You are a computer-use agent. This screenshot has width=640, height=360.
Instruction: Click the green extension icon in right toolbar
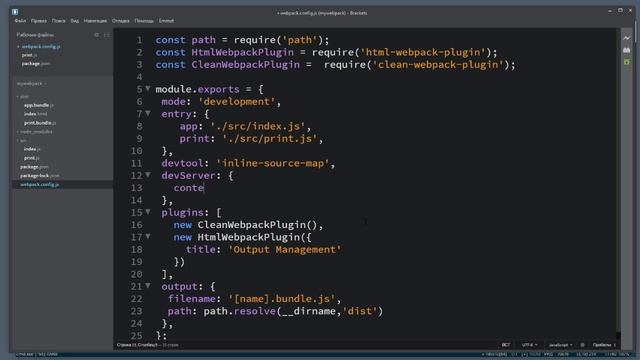627,62
